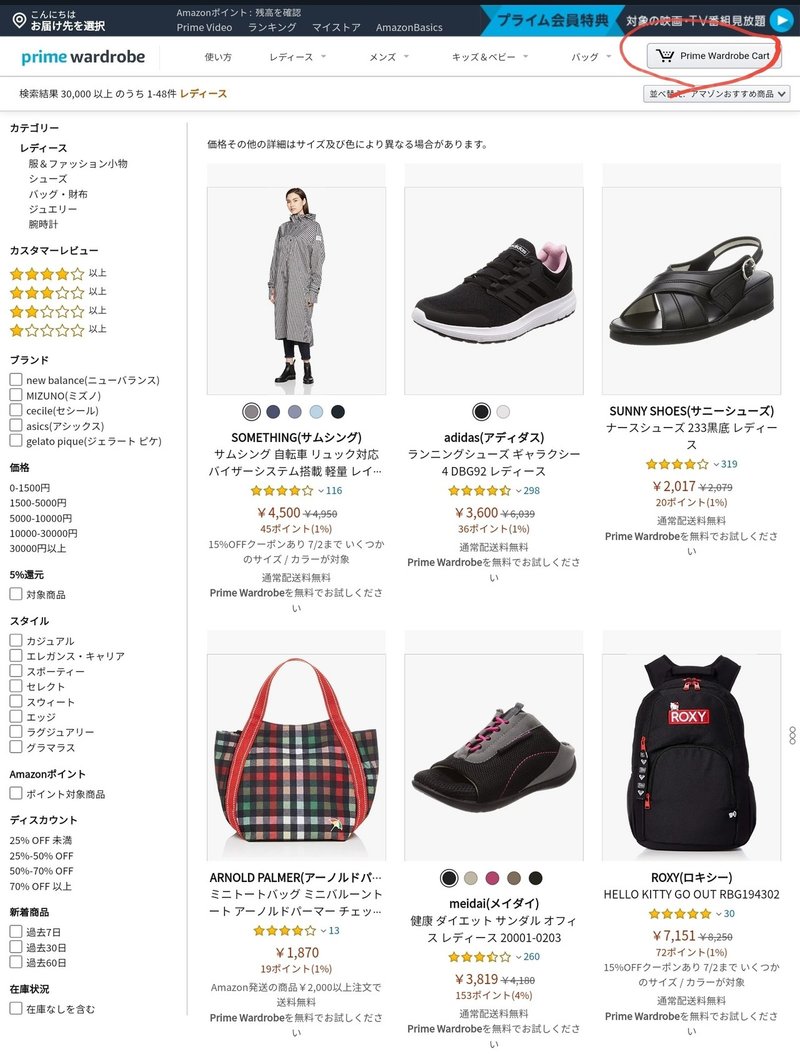800x1059 pixels.
Task: Check the new balance brand checkbox
Action: tap(16, 380)
